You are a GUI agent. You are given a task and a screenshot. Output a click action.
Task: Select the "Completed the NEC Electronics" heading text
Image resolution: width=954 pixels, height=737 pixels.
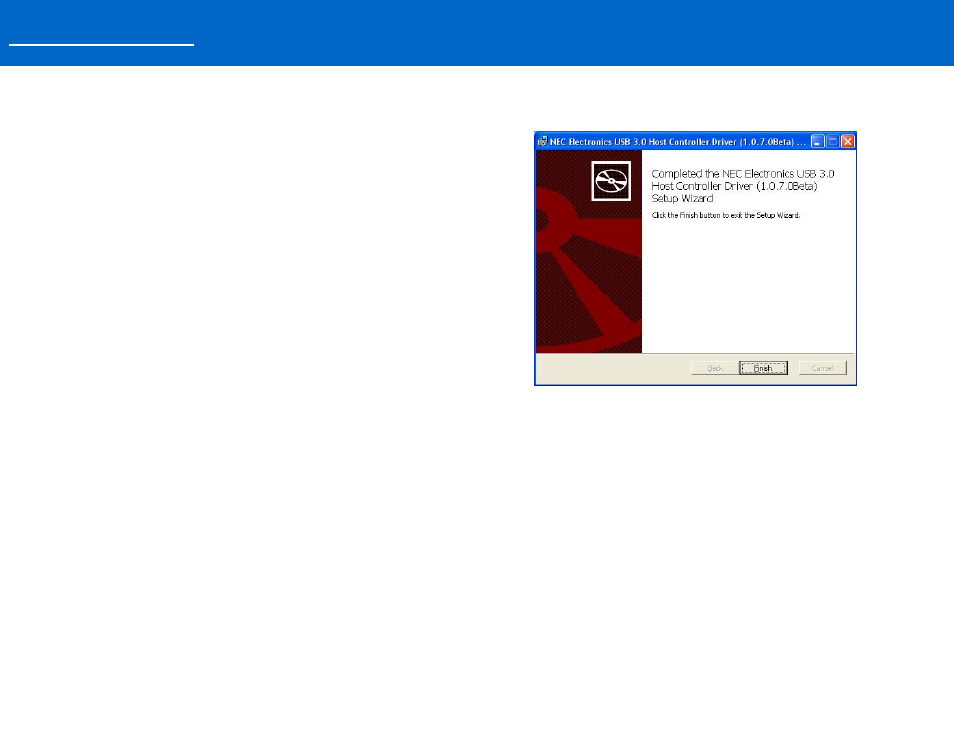click(x=743, y=186)
